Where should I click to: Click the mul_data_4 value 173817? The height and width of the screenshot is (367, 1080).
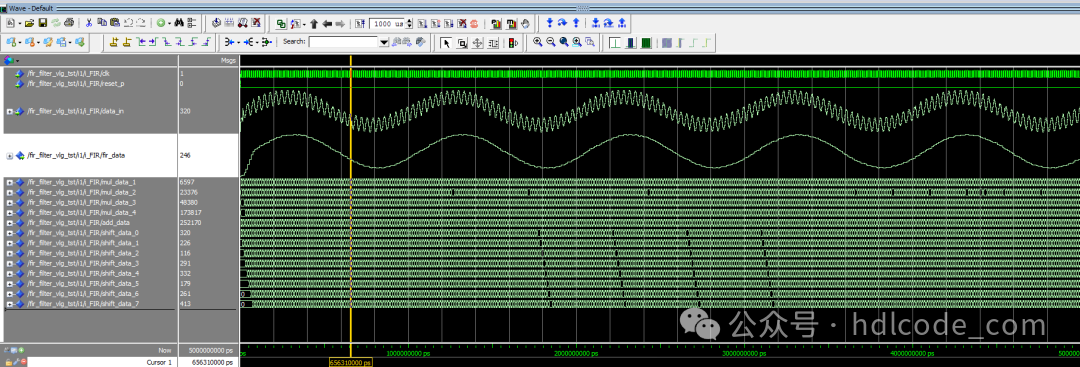pyautogui.click(x=191, y=213)
